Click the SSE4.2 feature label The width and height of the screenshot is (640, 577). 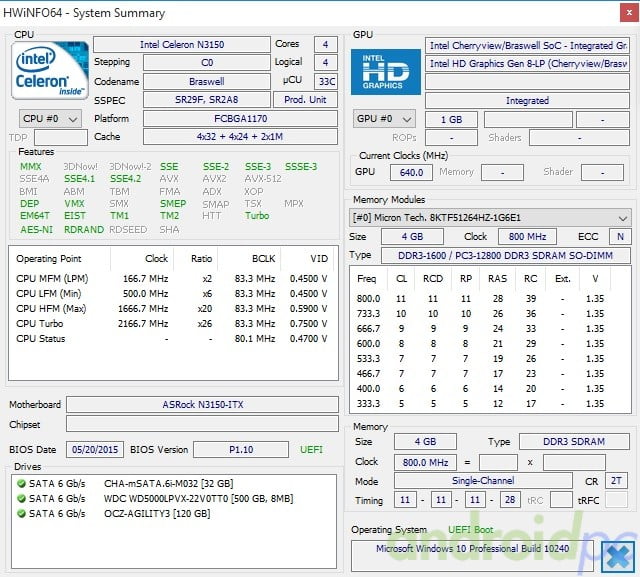click(x=126, y=179)
